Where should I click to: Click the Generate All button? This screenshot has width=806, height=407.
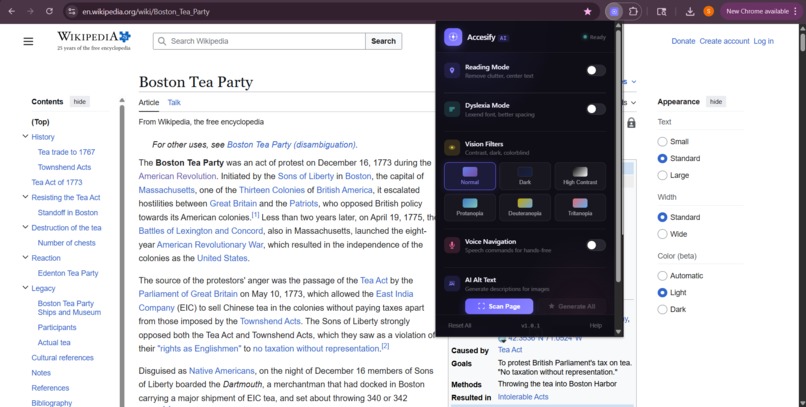pos(572,306)
